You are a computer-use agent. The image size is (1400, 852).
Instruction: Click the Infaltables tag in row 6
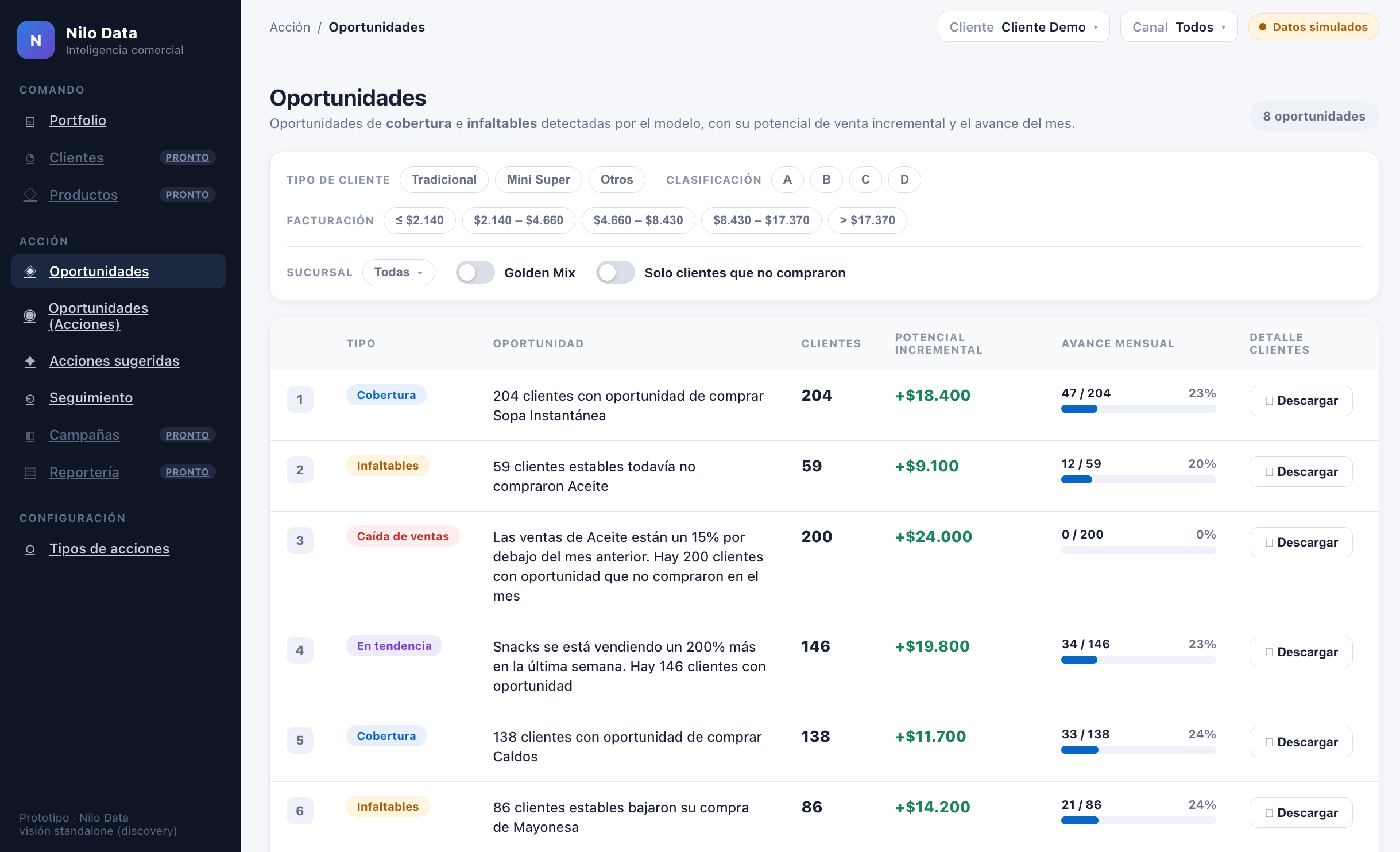(388, 807)
